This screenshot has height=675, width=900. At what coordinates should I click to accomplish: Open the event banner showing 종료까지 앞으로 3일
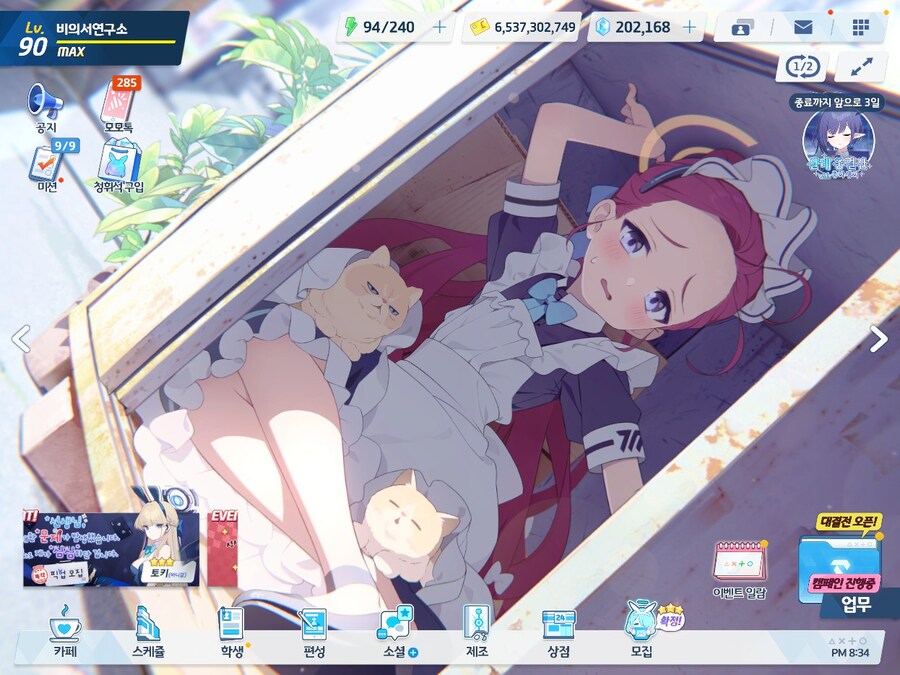837,138
